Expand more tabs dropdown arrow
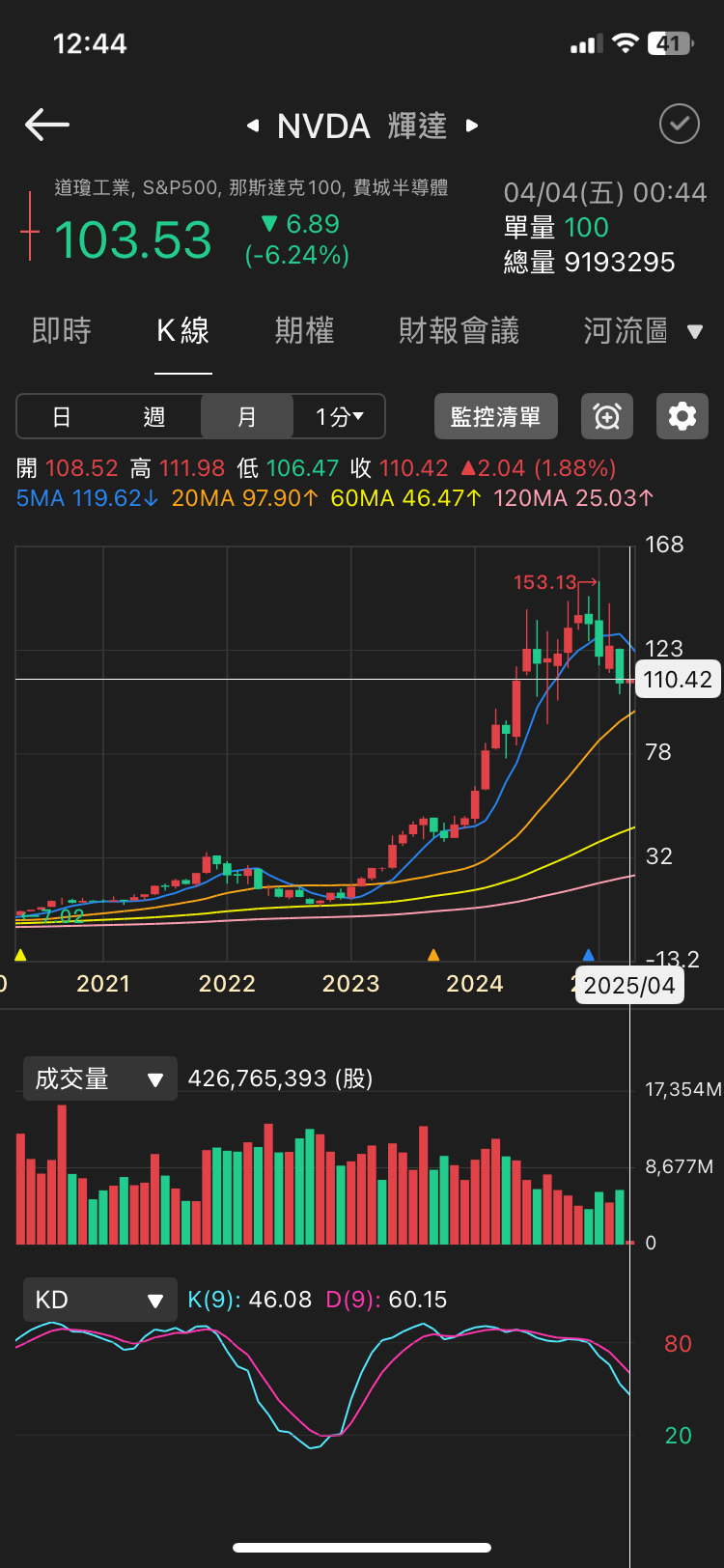Screen dimensions: 724x1568 tap(695, 332)
